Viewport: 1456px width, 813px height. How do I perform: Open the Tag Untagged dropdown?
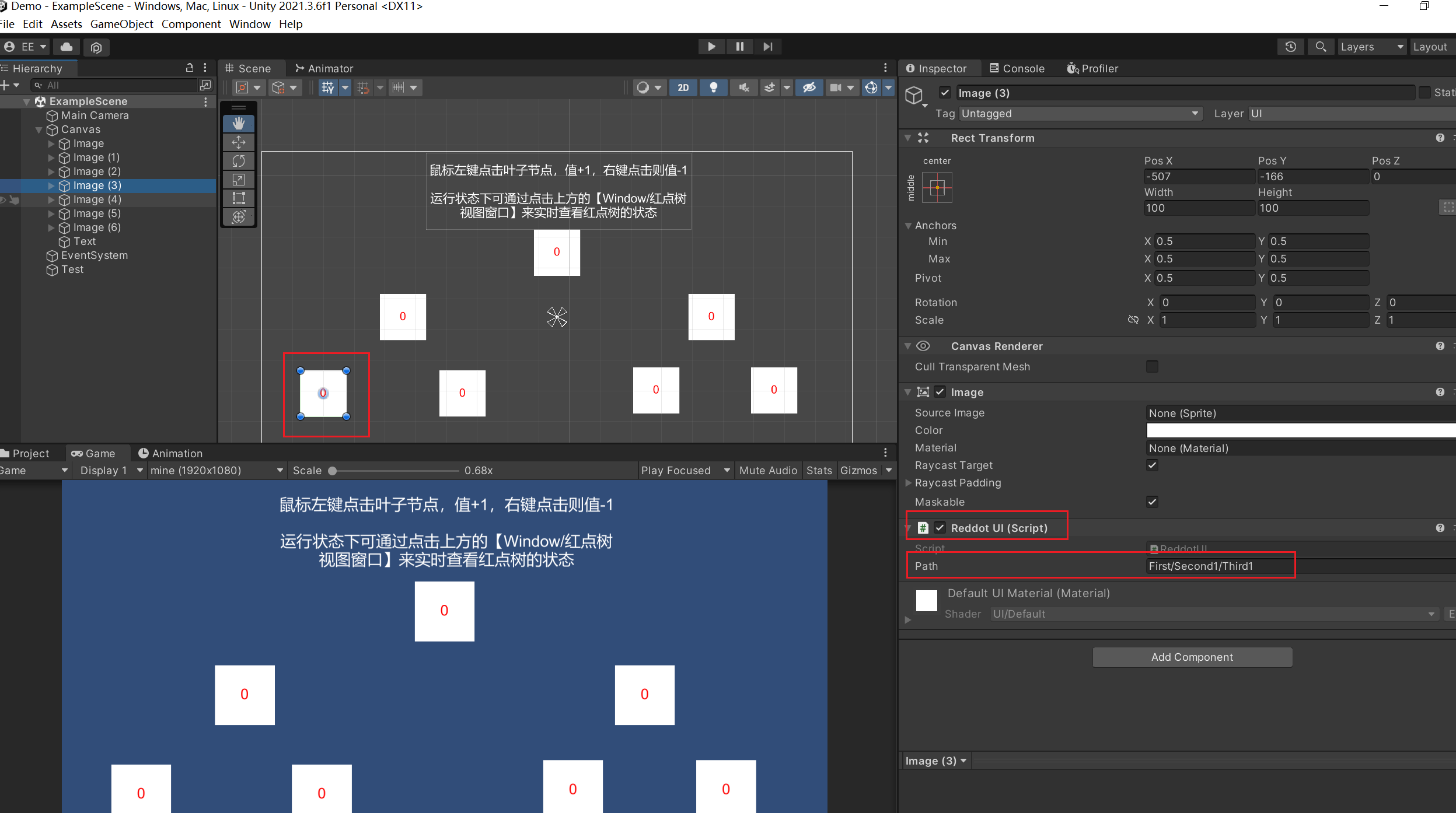pyautogui.click(x=1080, y=114)
